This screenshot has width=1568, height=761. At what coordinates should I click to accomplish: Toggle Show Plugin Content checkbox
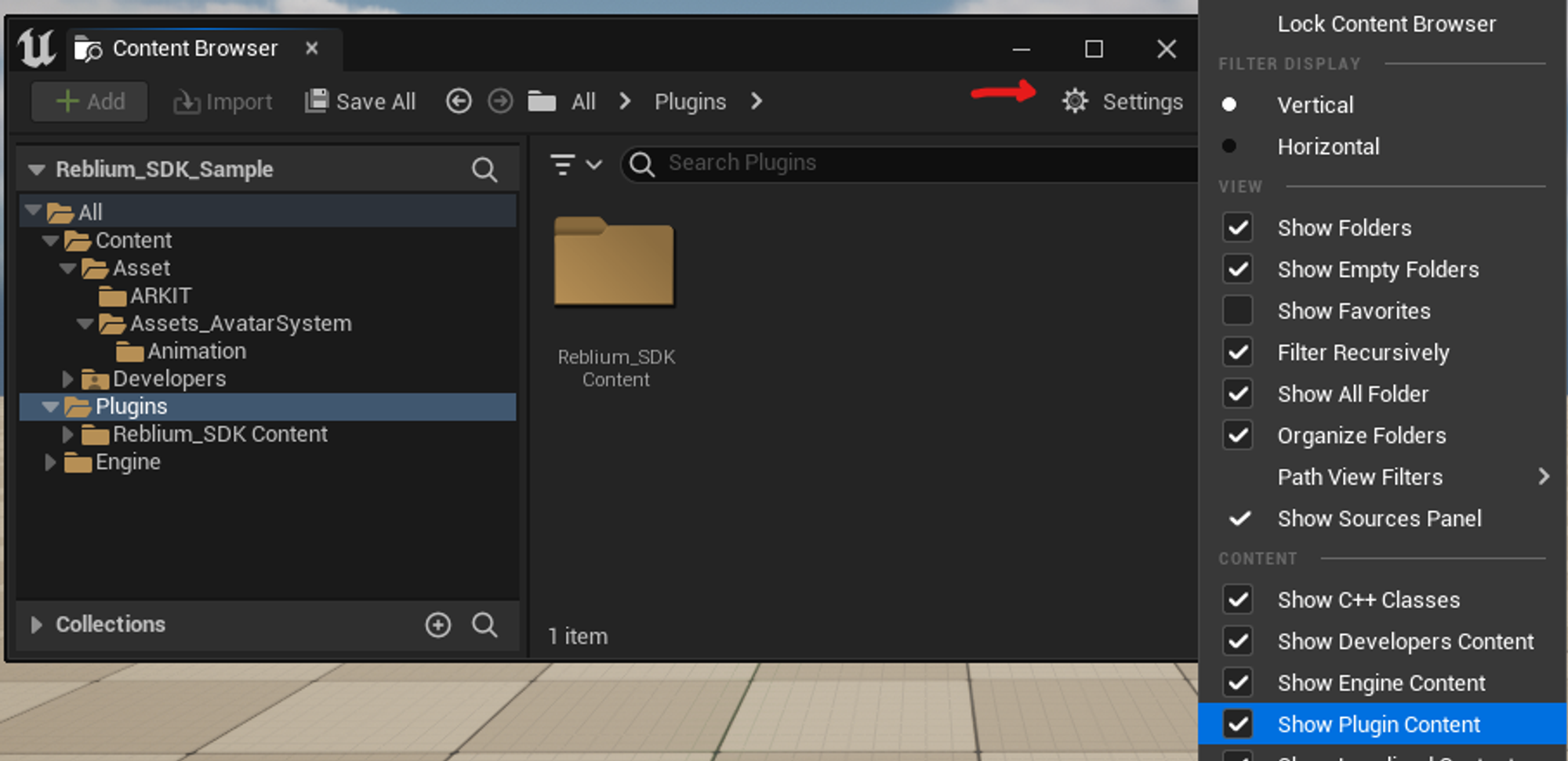point(1238,725)
